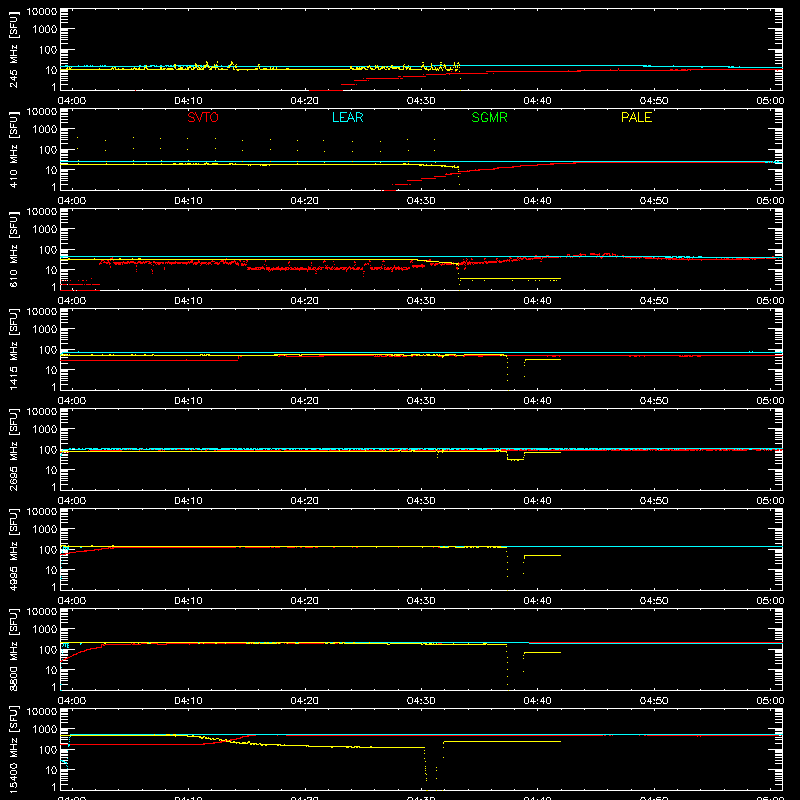This screenshot has height=800, width=800.
Task: Click the 1000 tick on 15400 MHz axis
Action: pos(45,730)
